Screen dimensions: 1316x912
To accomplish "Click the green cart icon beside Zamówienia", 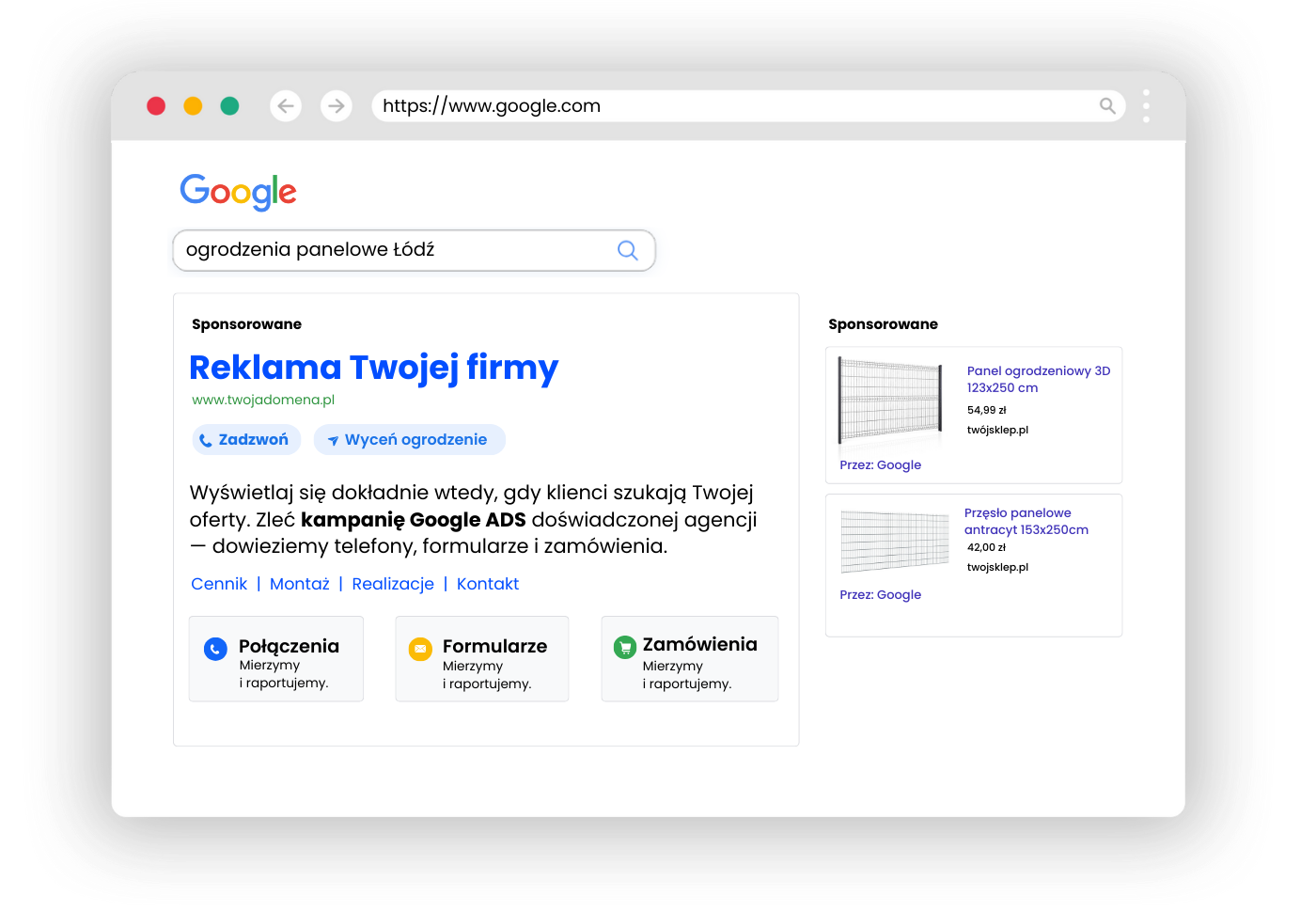I will (625, 648).
